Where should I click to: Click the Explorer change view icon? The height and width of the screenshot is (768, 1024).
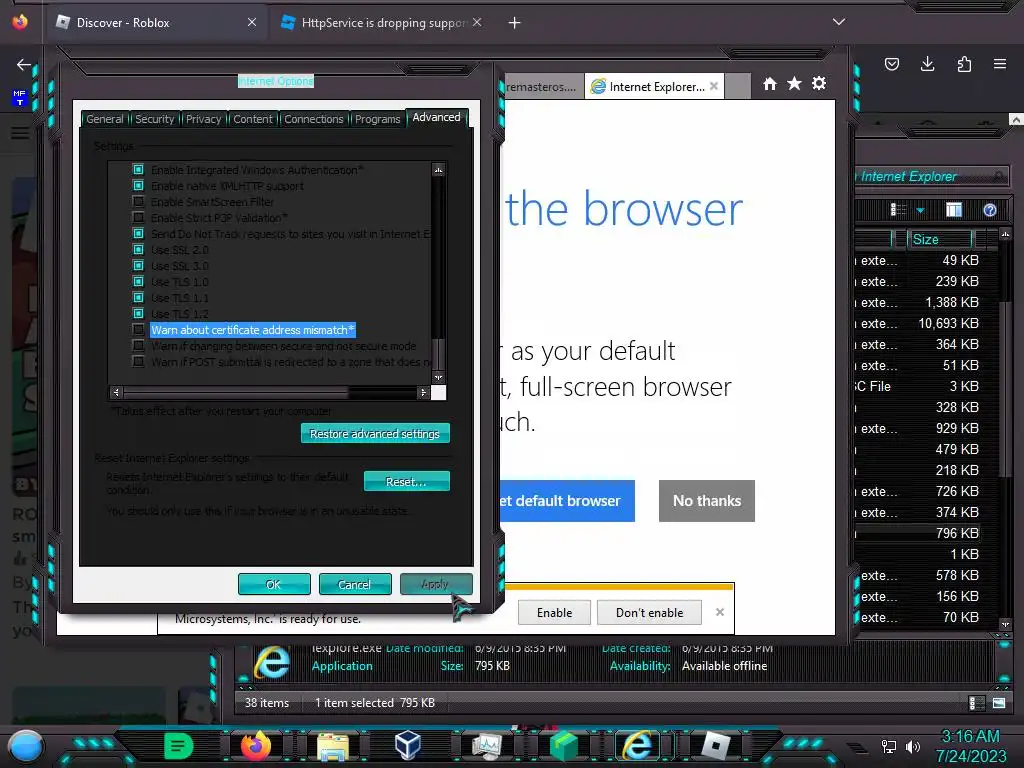point(899,210)
